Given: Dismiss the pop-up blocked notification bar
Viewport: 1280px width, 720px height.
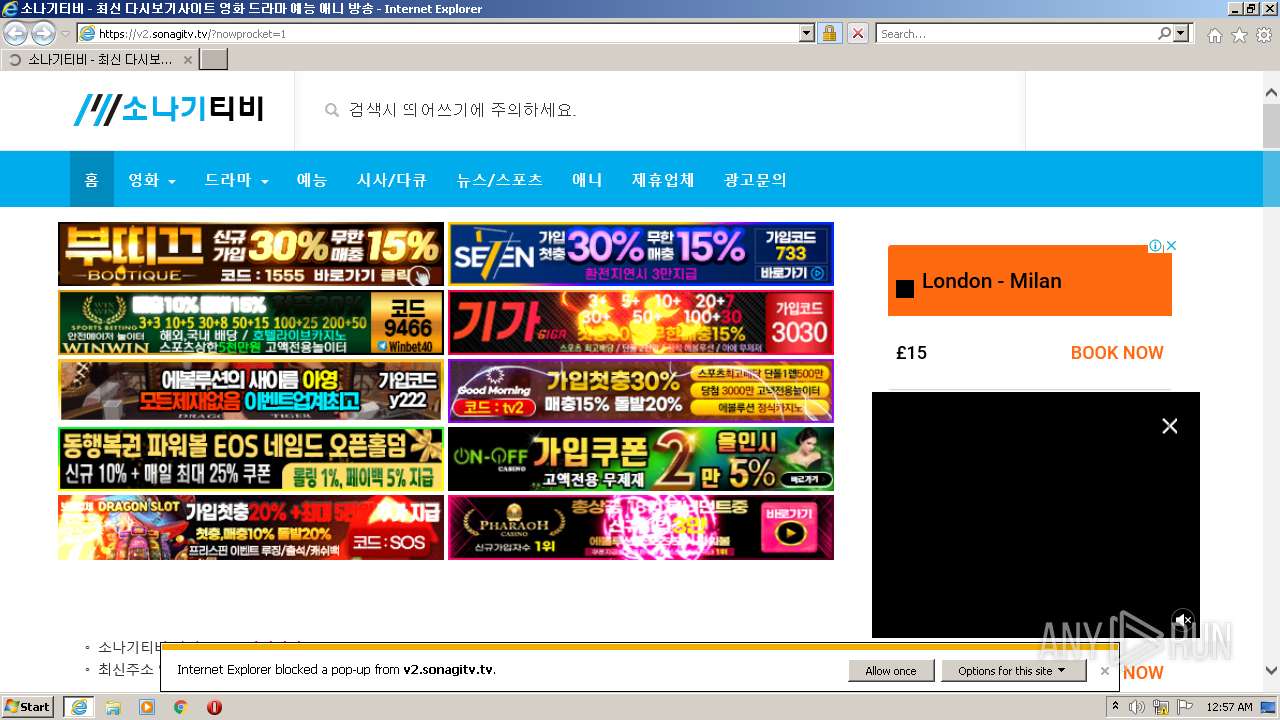Looking at the screenshot, I should pos(1104,671).
